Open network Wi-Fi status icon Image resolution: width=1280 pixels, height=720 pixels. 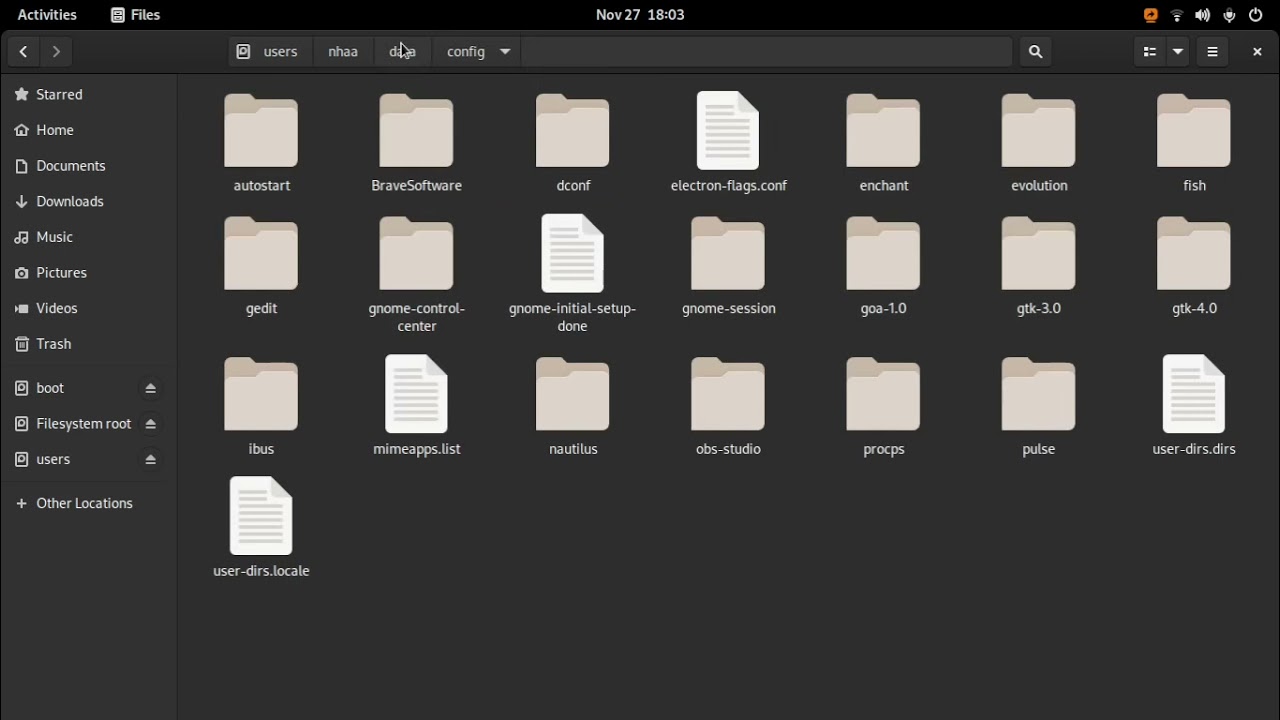[x=1177, y=15]
